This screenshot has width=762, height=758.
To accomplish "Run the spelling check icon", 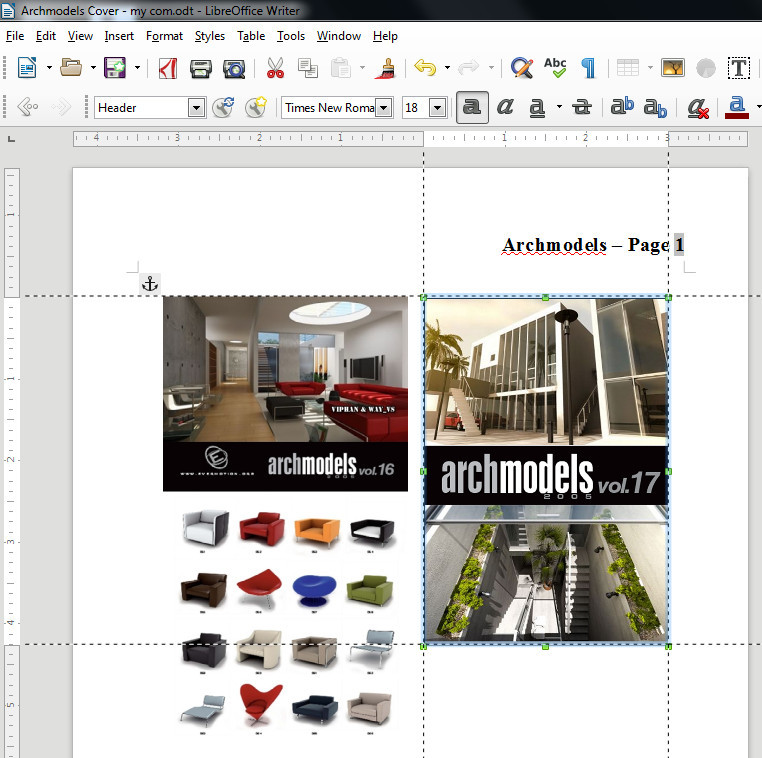I will coord(555,68).
